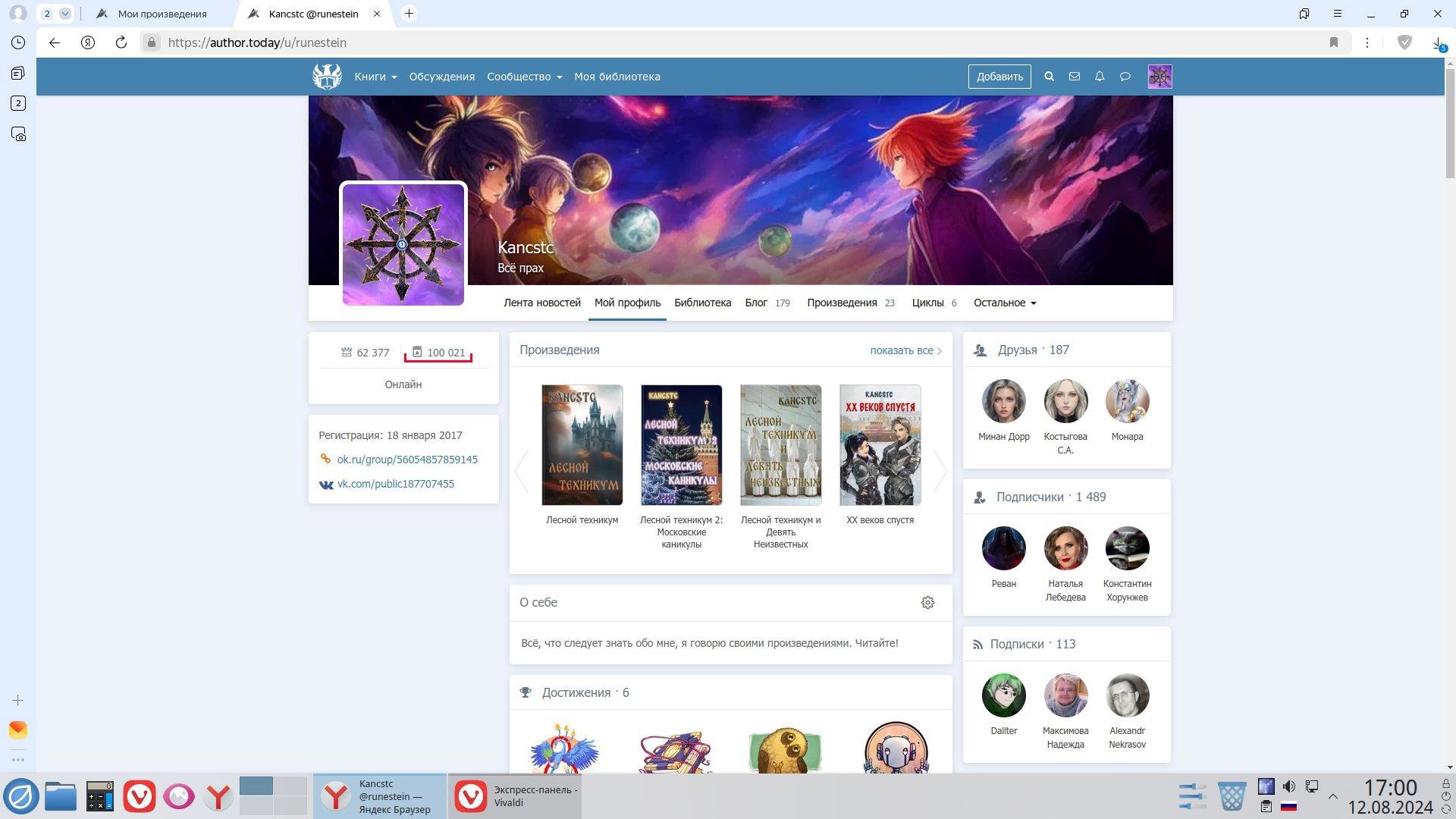Open the Лесной техникум book cover
This screenshot has width=1456, height=819.
pyautogui.click(x=582, y=445)
